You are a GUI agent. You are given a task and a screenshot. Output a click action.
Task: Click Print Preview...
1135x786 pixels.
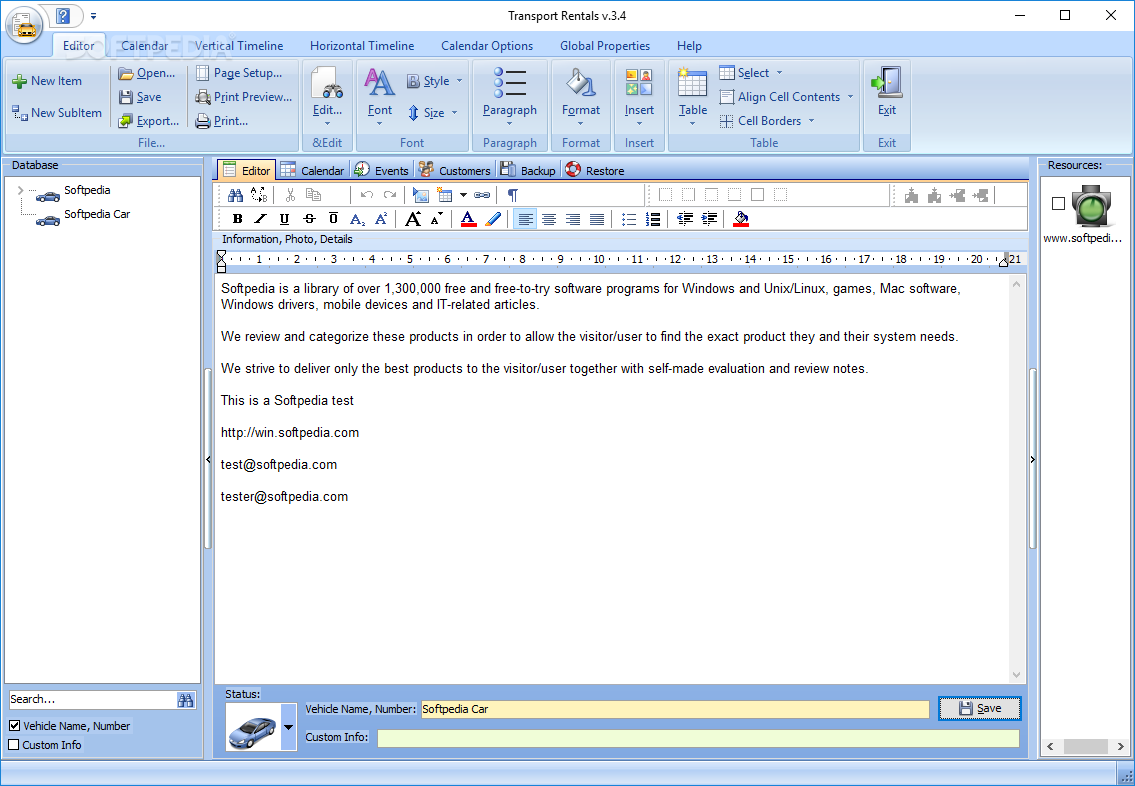tap(243, 97)
